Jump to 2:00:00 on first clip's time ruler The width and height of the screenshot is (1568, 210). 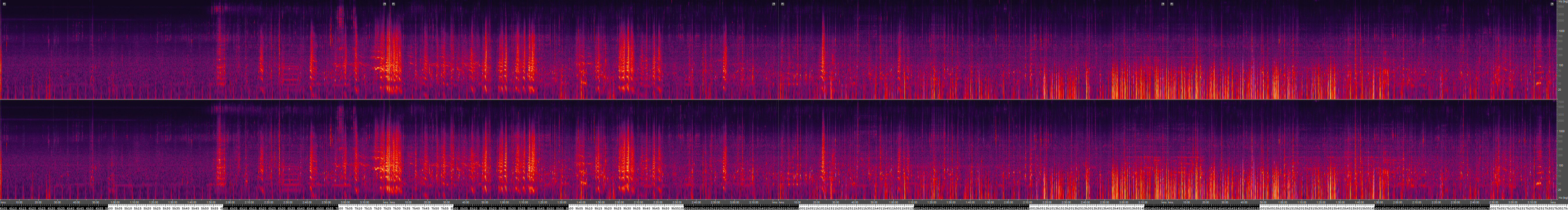click(231, 202)
